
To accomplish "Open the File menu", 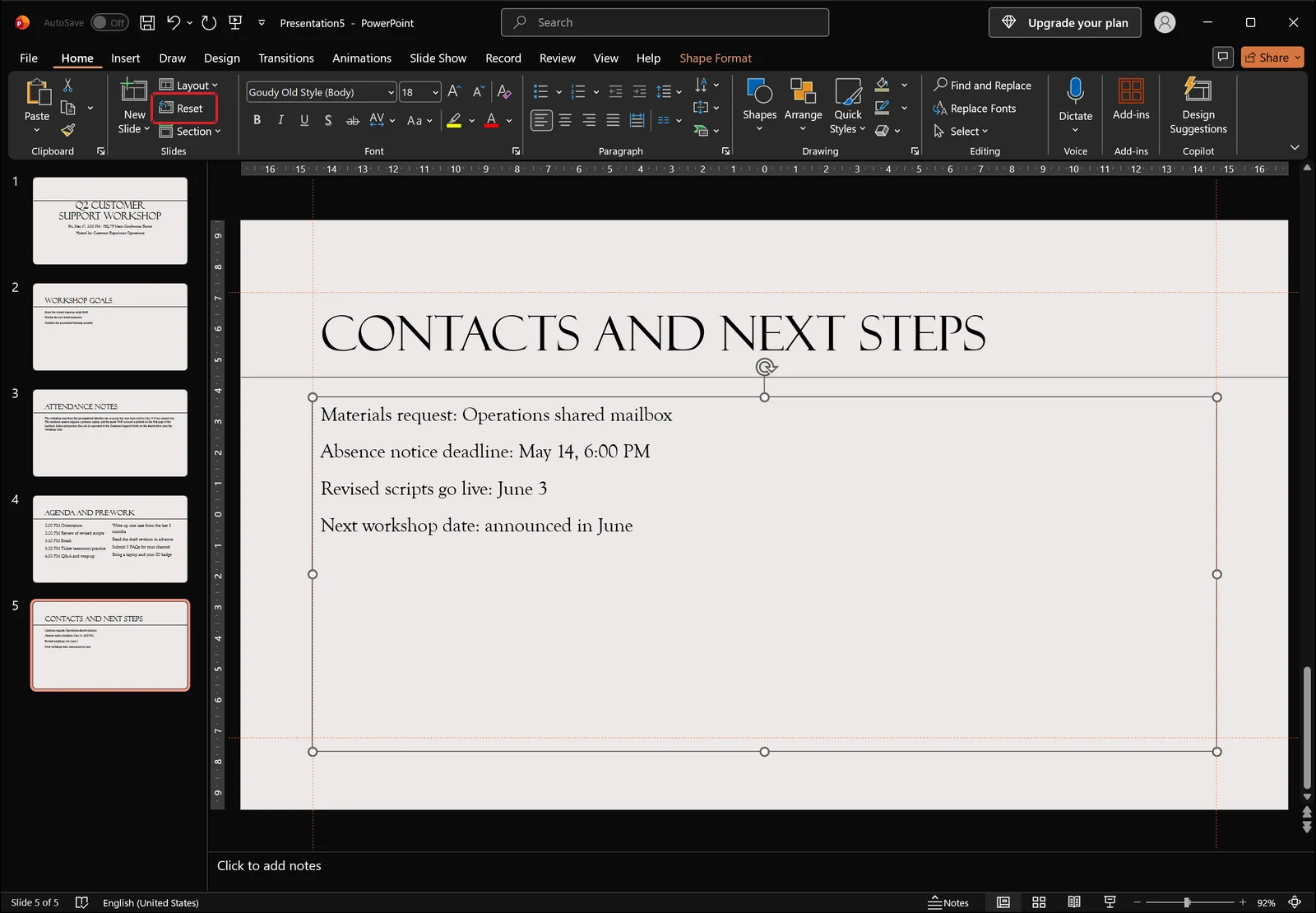I will tap(29, 58).
